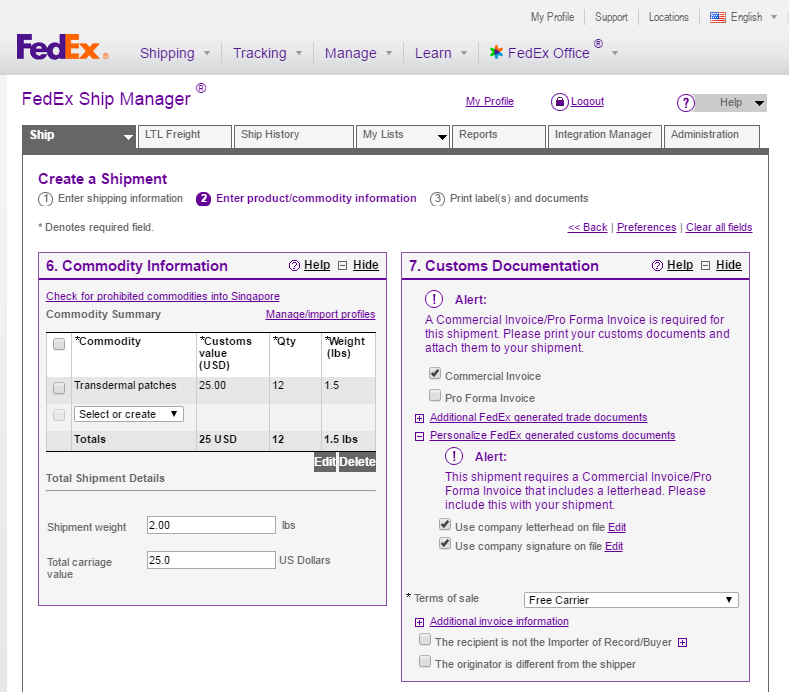Viewport: 789px width, 692px height.
Task: Open Check for prohibited commodities into Singapore
Action: (163, 296)
